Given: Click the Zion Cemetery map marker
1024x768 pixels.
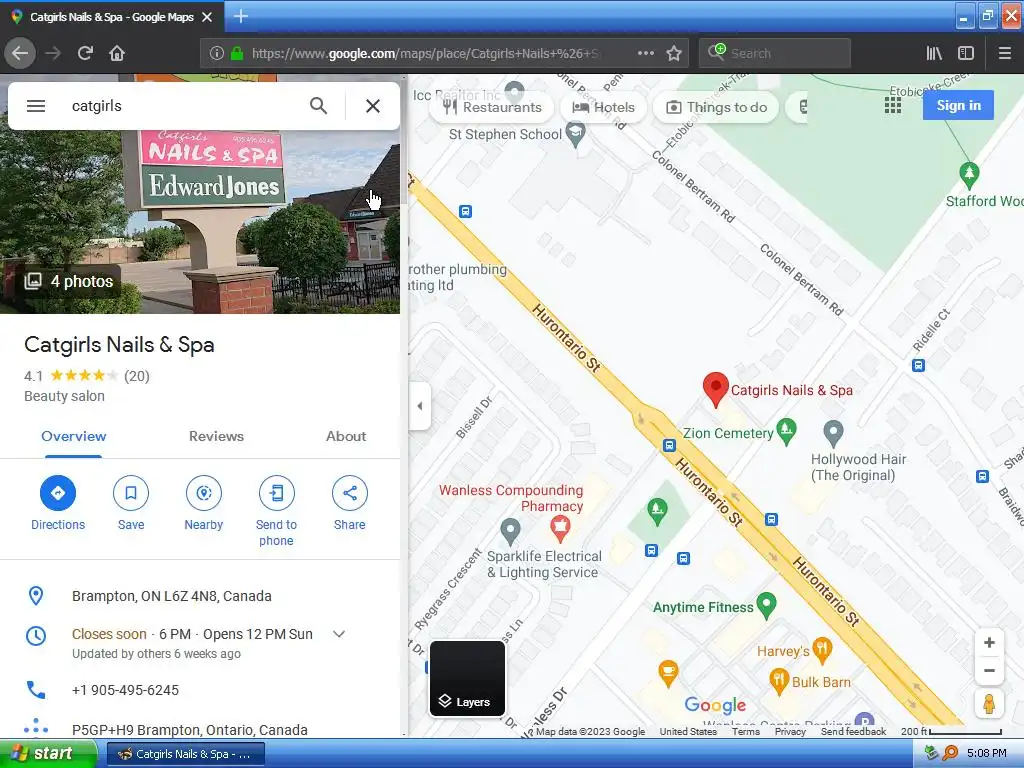Looking at the screenshot, I should tap(786, 431).
